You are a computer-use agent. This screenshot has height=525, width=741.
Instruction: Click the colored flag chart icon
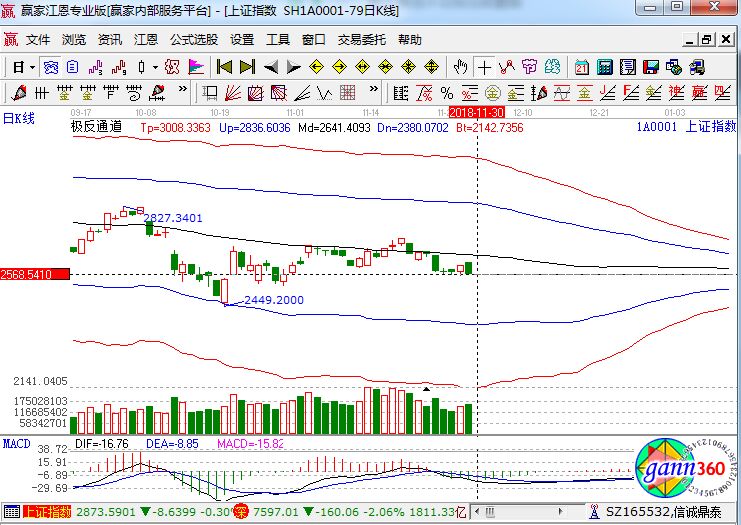[x=196, y=67]
